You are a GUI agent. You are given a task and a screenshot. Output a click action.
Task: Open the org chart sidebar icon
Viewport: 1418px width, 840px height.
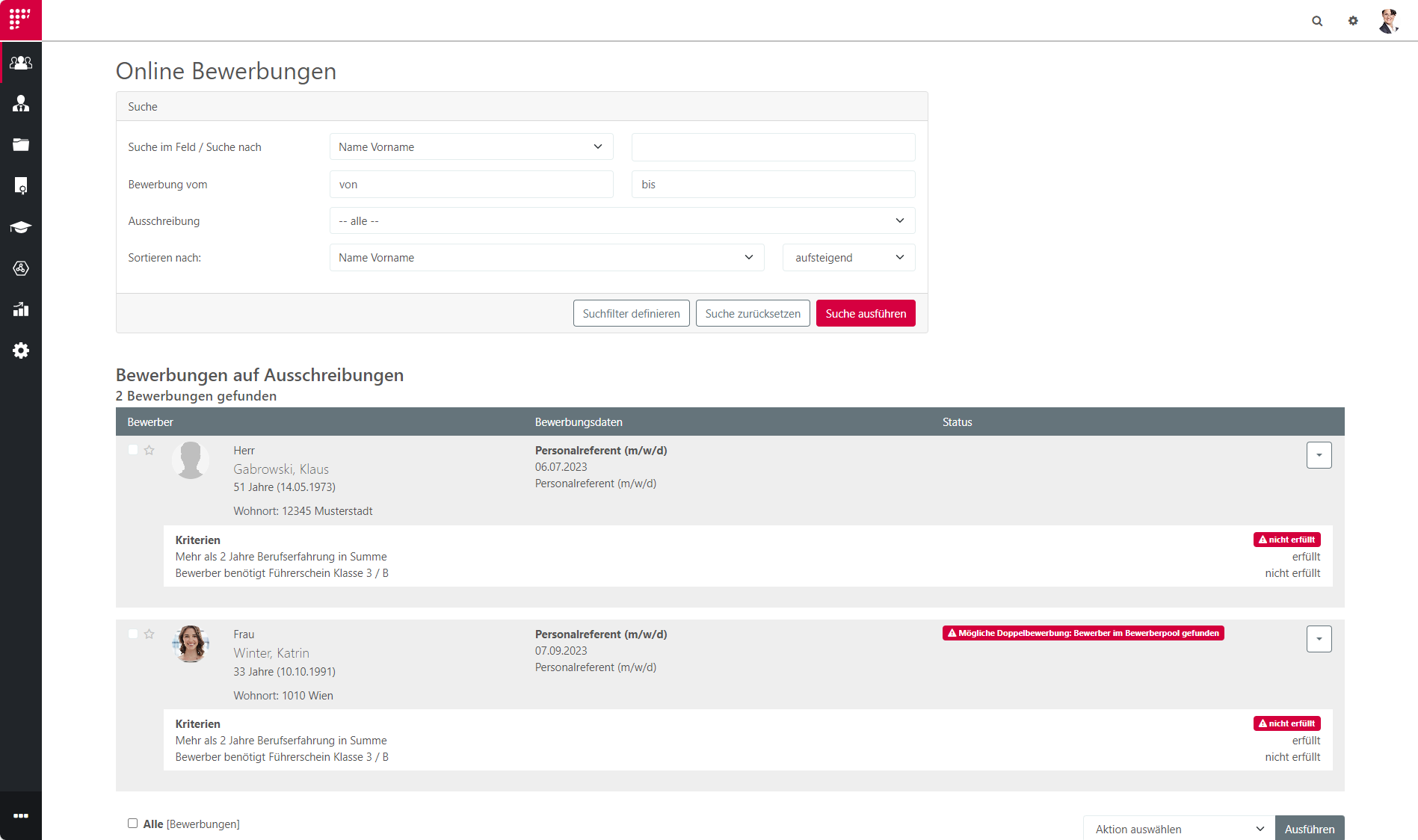tap(21, 104)
